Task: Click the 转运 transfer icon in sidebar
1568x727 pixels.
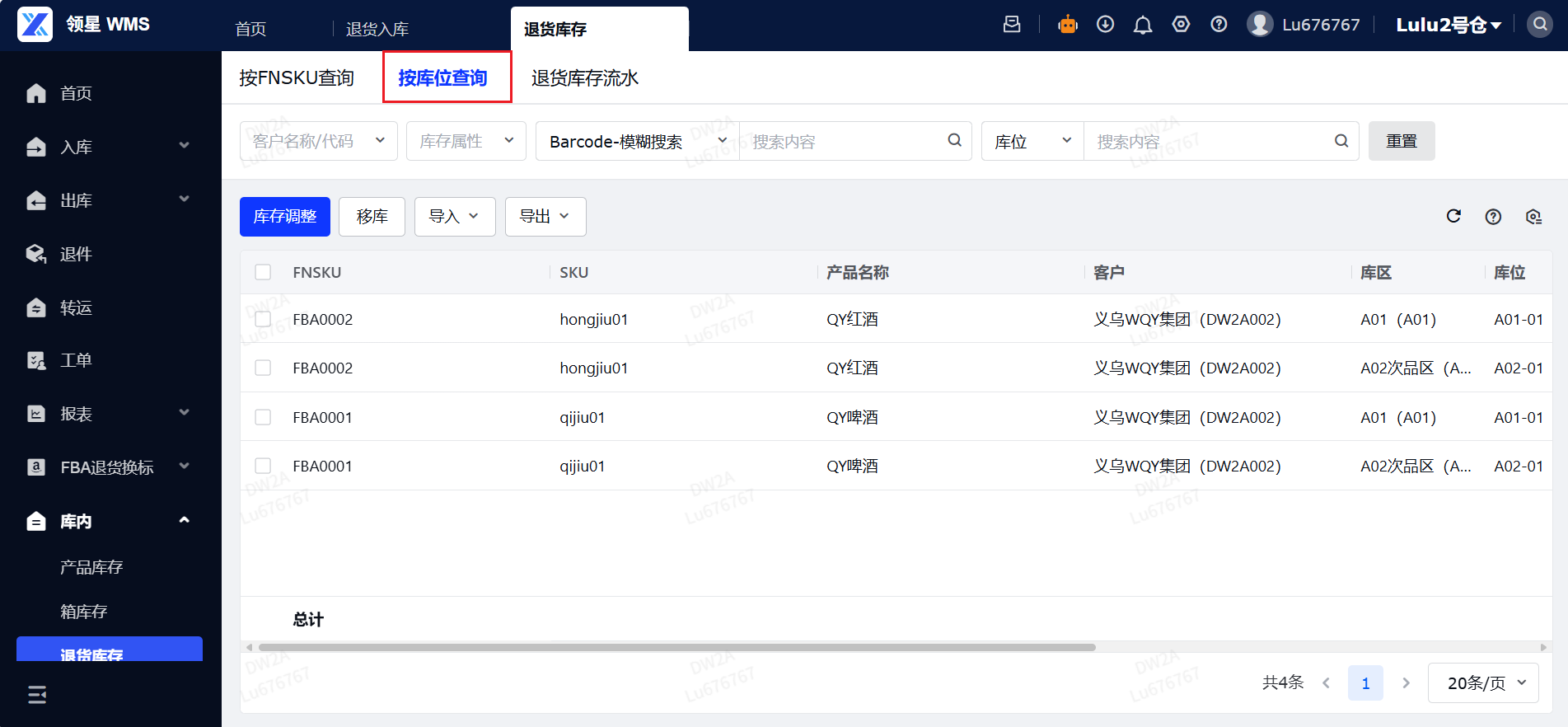Action: pyautogui.click(x=36, y=307)
